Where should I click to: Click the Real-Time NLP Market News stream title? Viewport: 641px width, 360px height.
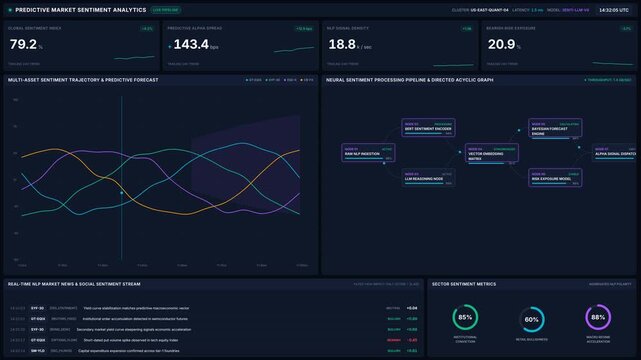tap(74, 284)
